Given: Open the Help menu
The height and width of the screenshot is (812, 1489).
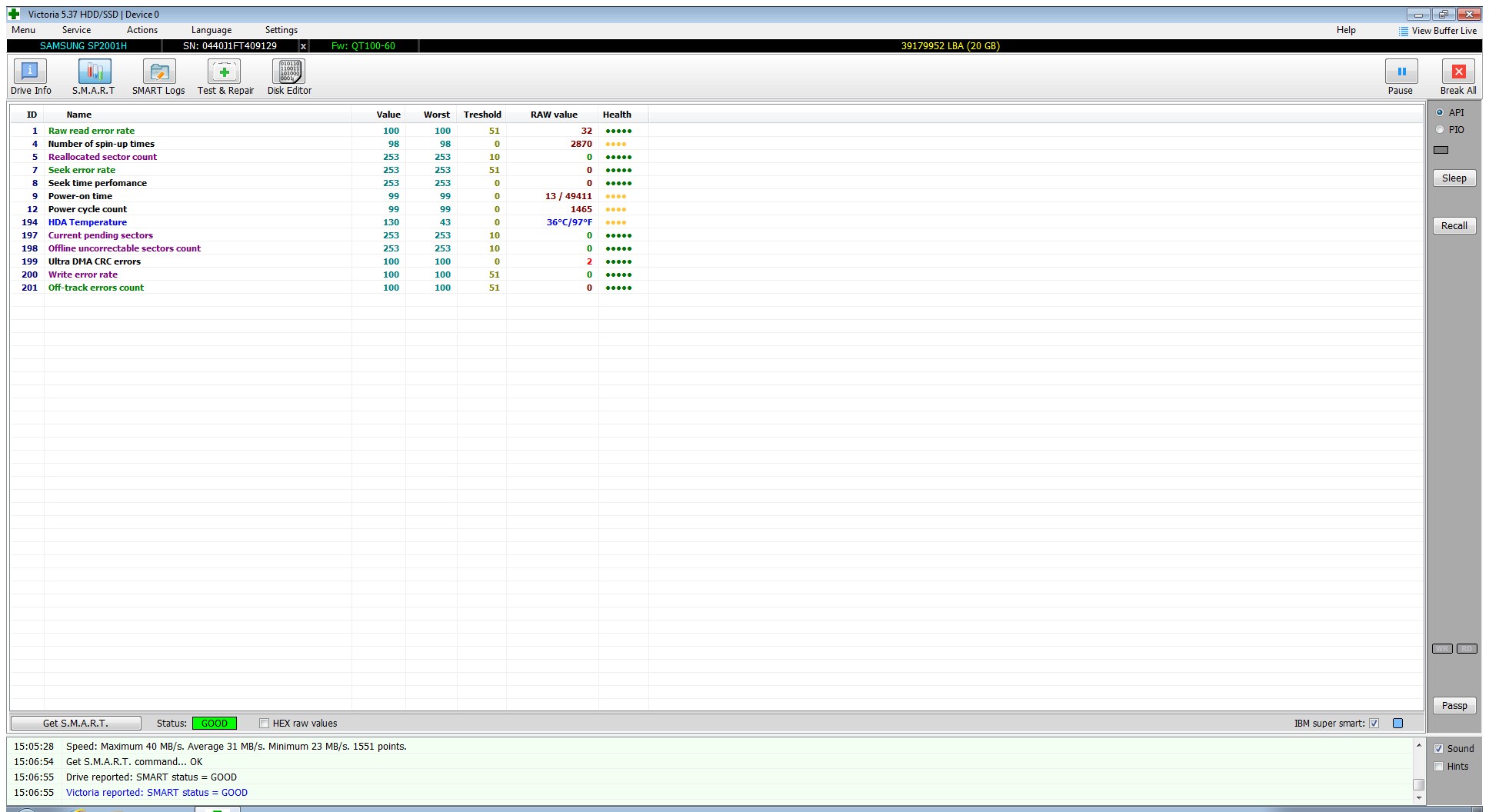Looking at the screenshot, I should [x=1346, y=30].
